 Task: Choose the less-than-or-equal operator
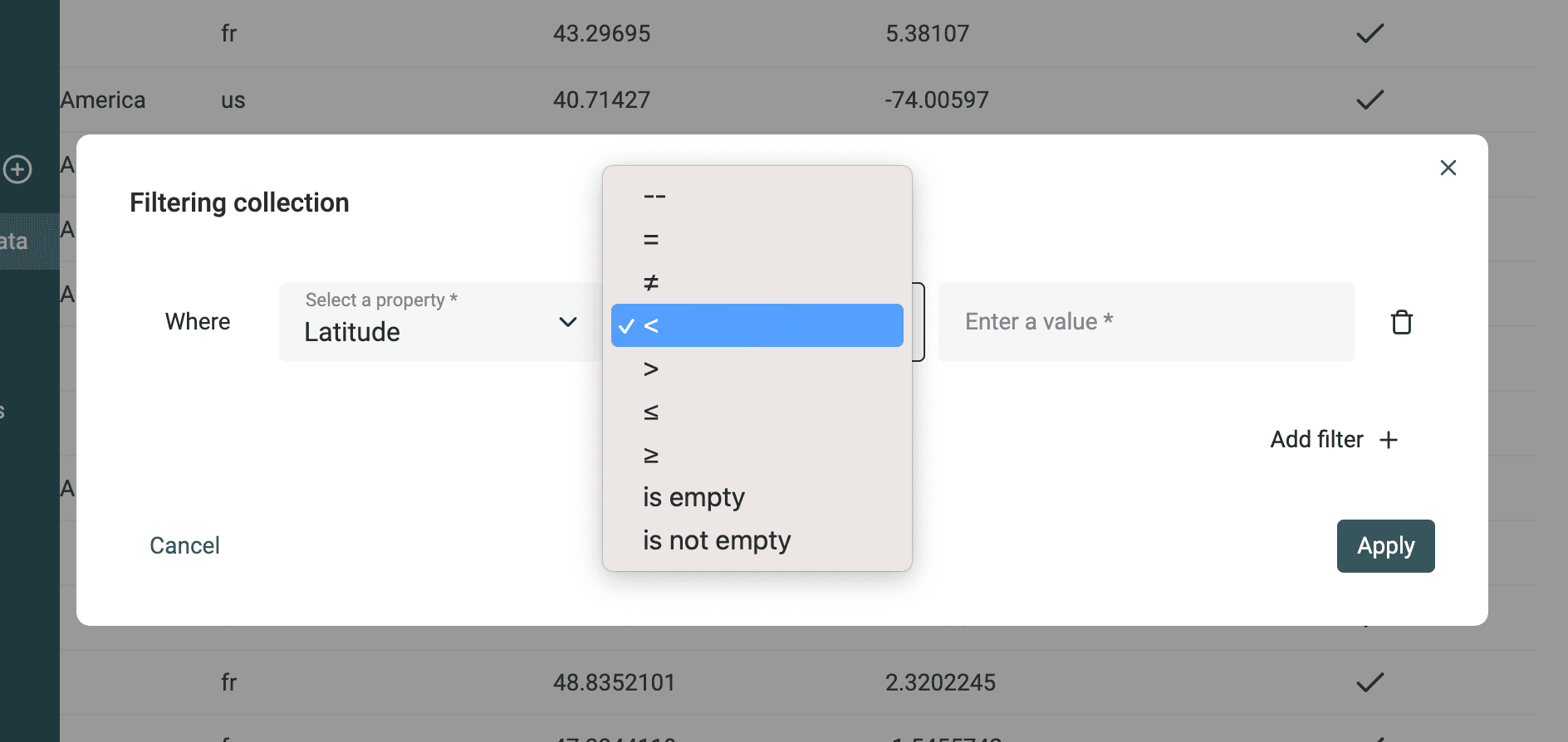point(654,412)
